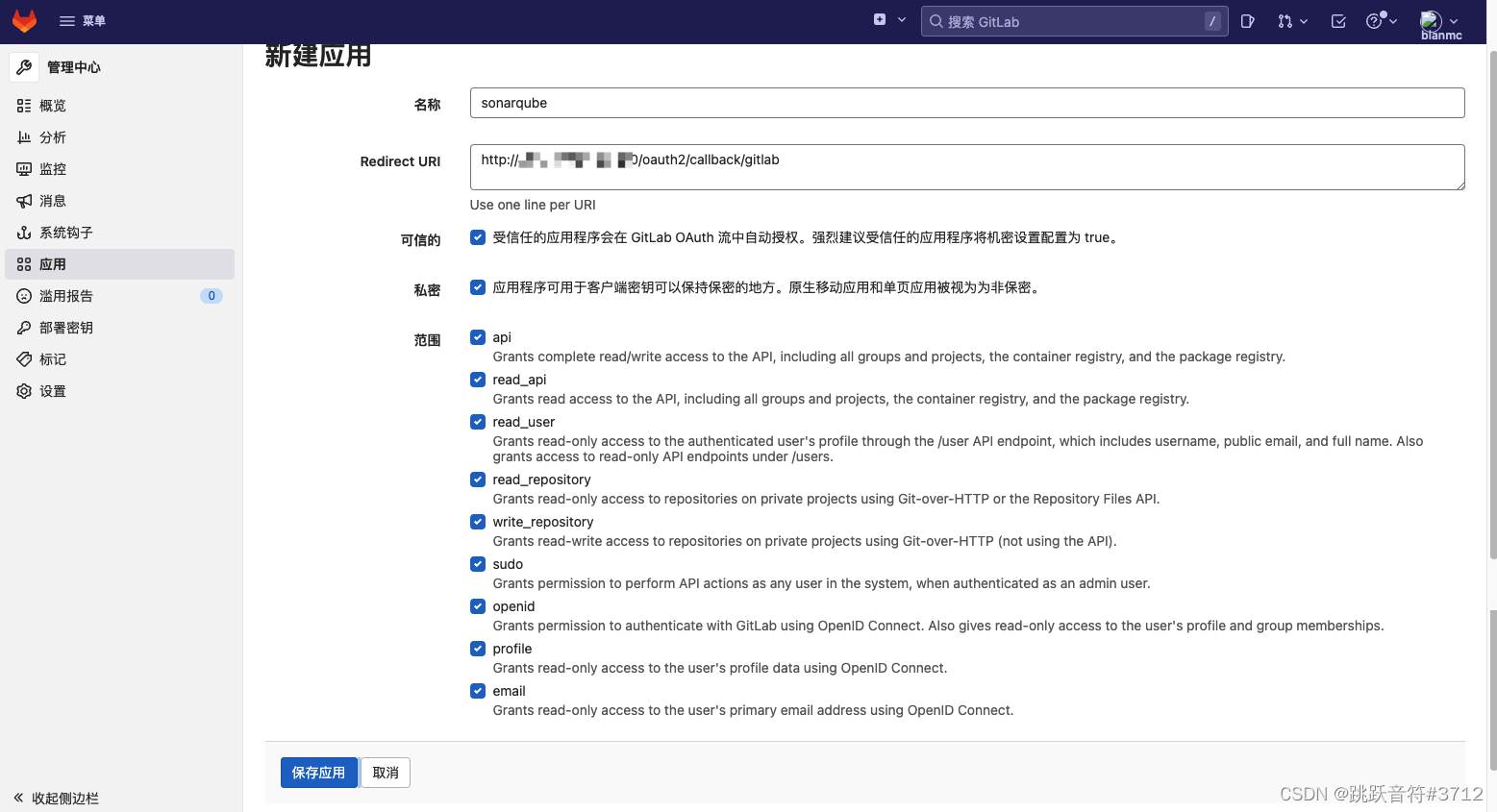Viewport: 1497px width, 812px height.
Task: Uncheck the 私密 confidential checkbox
Action: (478, 287)
